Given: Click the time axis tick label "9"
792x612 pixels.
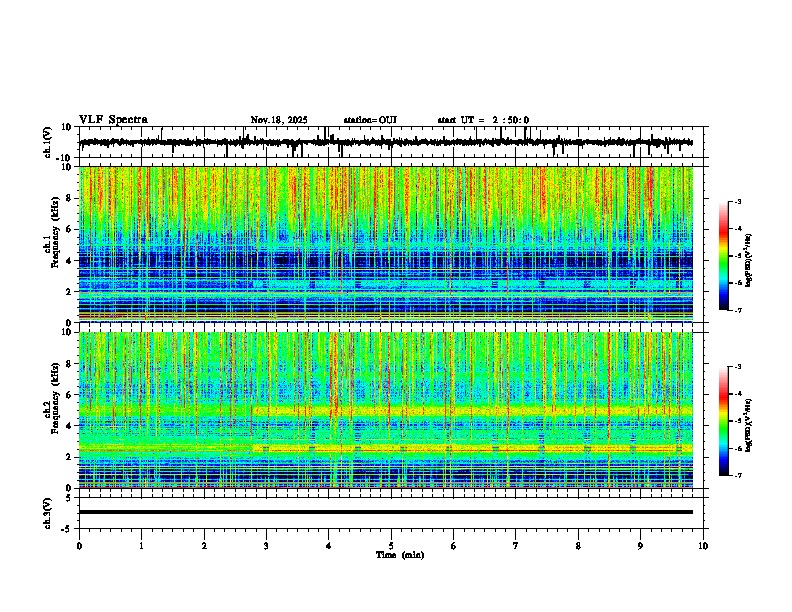Looking at the screenshot, I should point(640,546).
